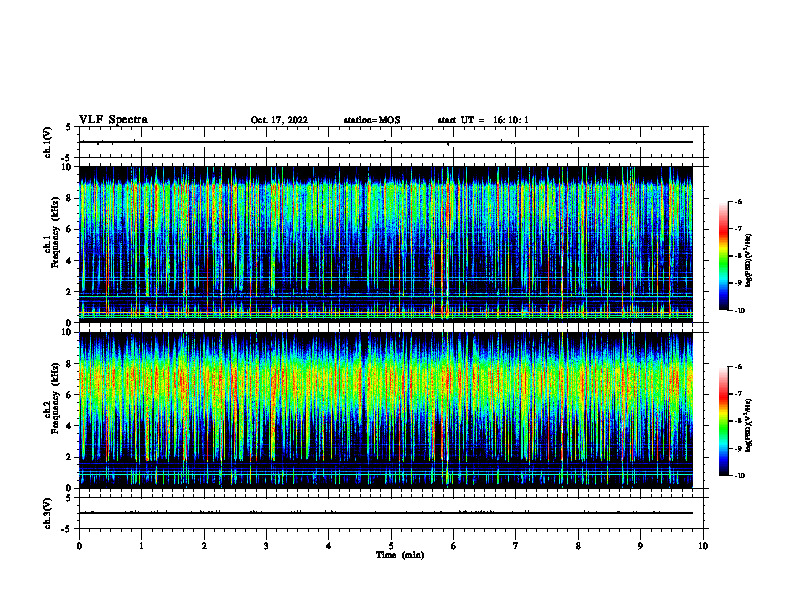Viewport: 792px width, 612px height.
Task: Click the "3" tick on the time axis
Action: [266, 546]
